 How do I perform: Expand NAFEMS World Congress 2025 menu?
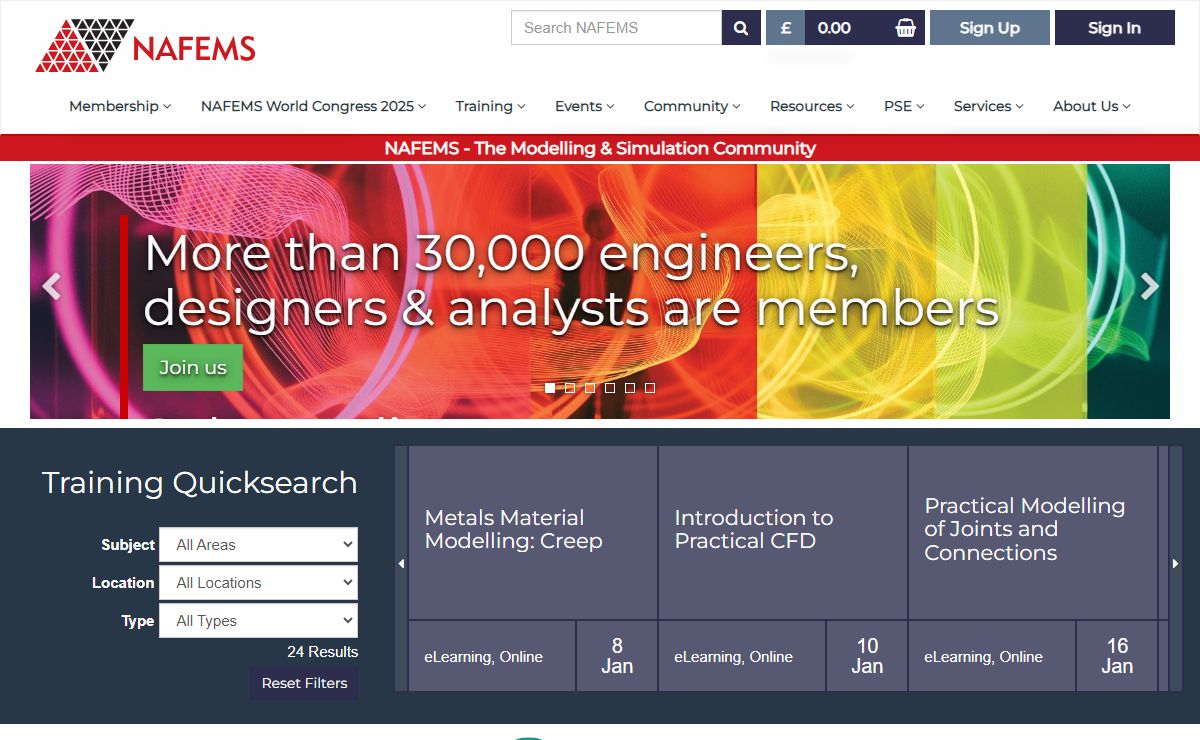click(314, 106)
